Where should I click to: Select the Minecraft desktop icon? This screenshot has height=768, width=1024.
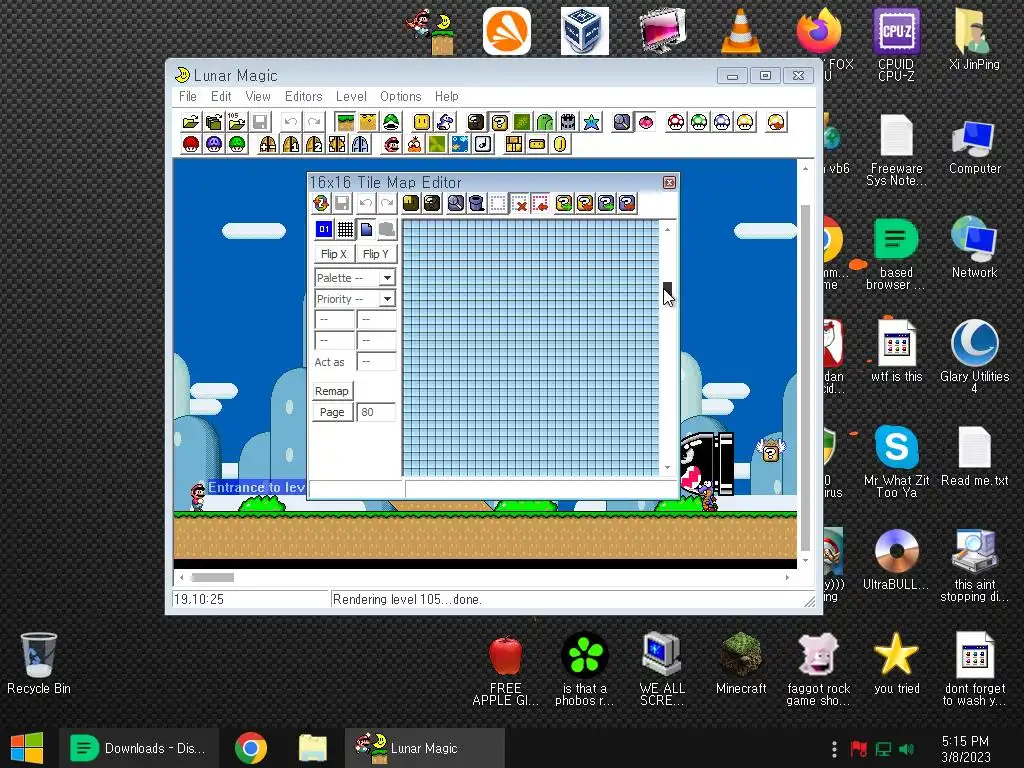(x=741, y=663)
